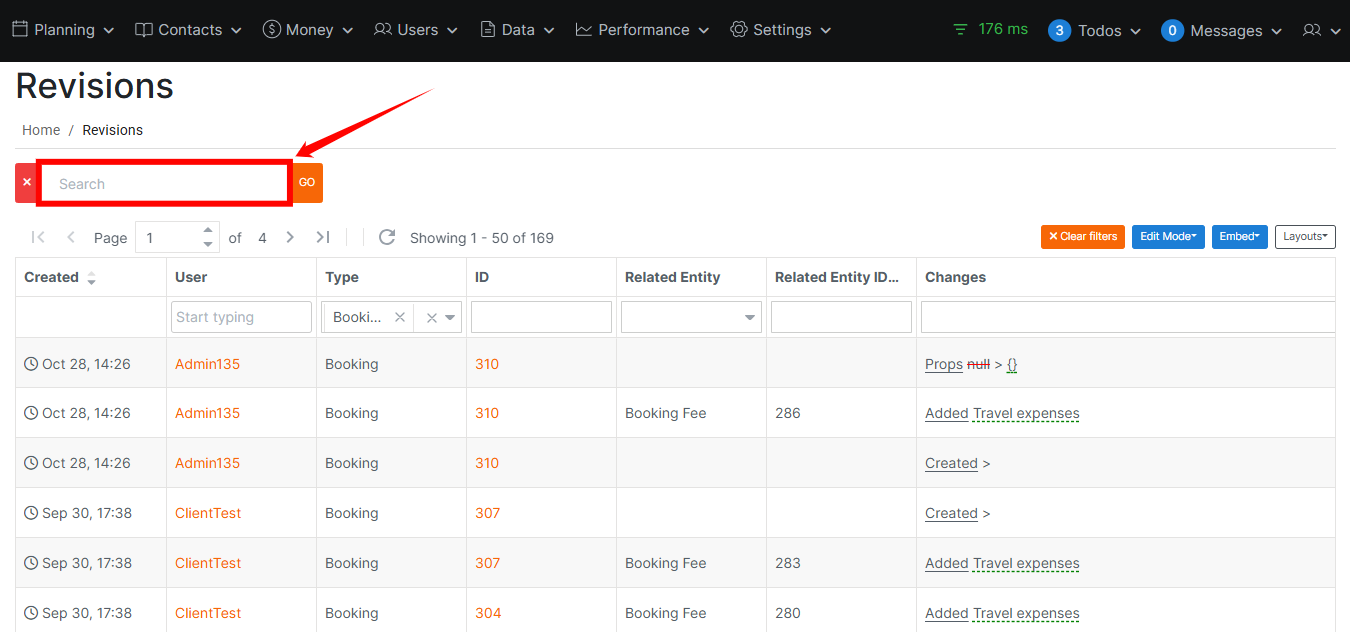Image resolution: width=1350 pixels, height=632 pixels.
Task: Open the Admin135 user link in first row
Action: coord(207,364)
